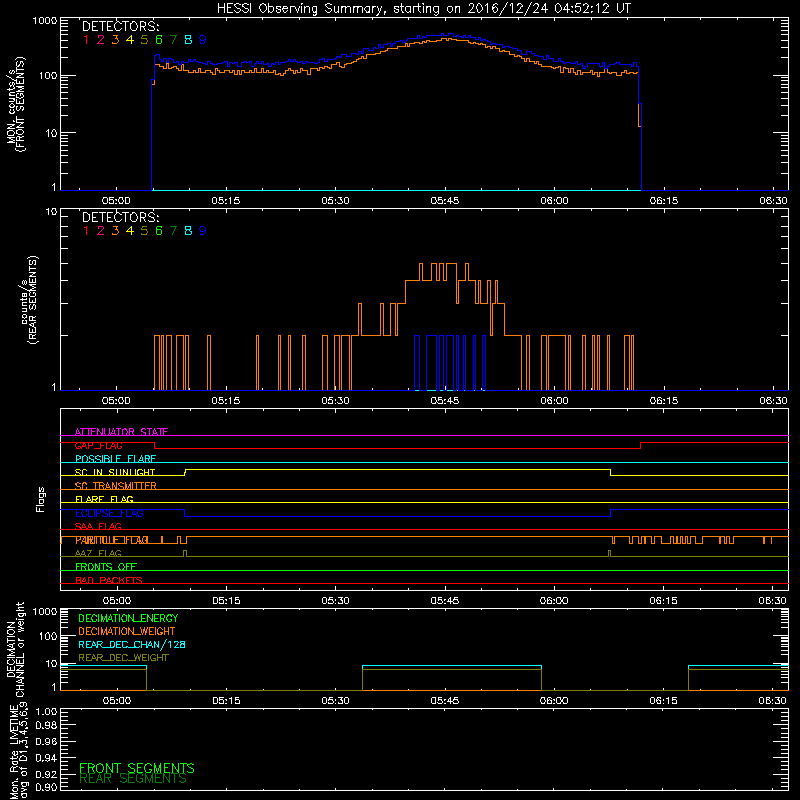Click 0.90 y-axis value on livetime plot

46,787
